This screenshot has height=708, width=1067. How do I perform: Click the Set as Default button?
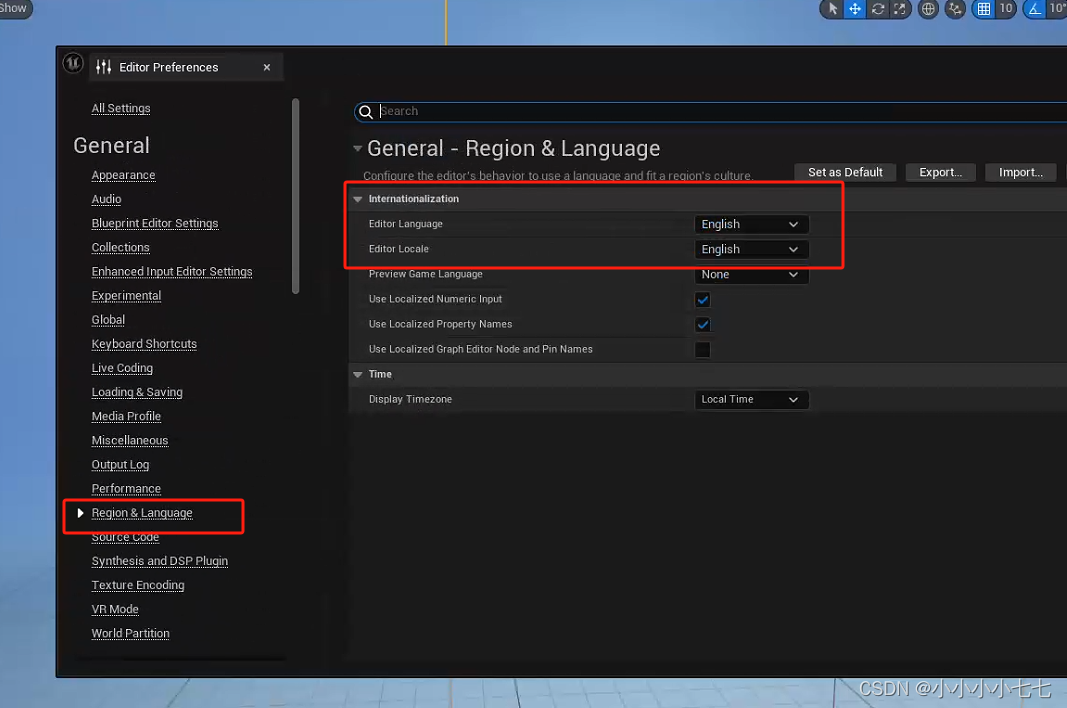coord(844,172)
